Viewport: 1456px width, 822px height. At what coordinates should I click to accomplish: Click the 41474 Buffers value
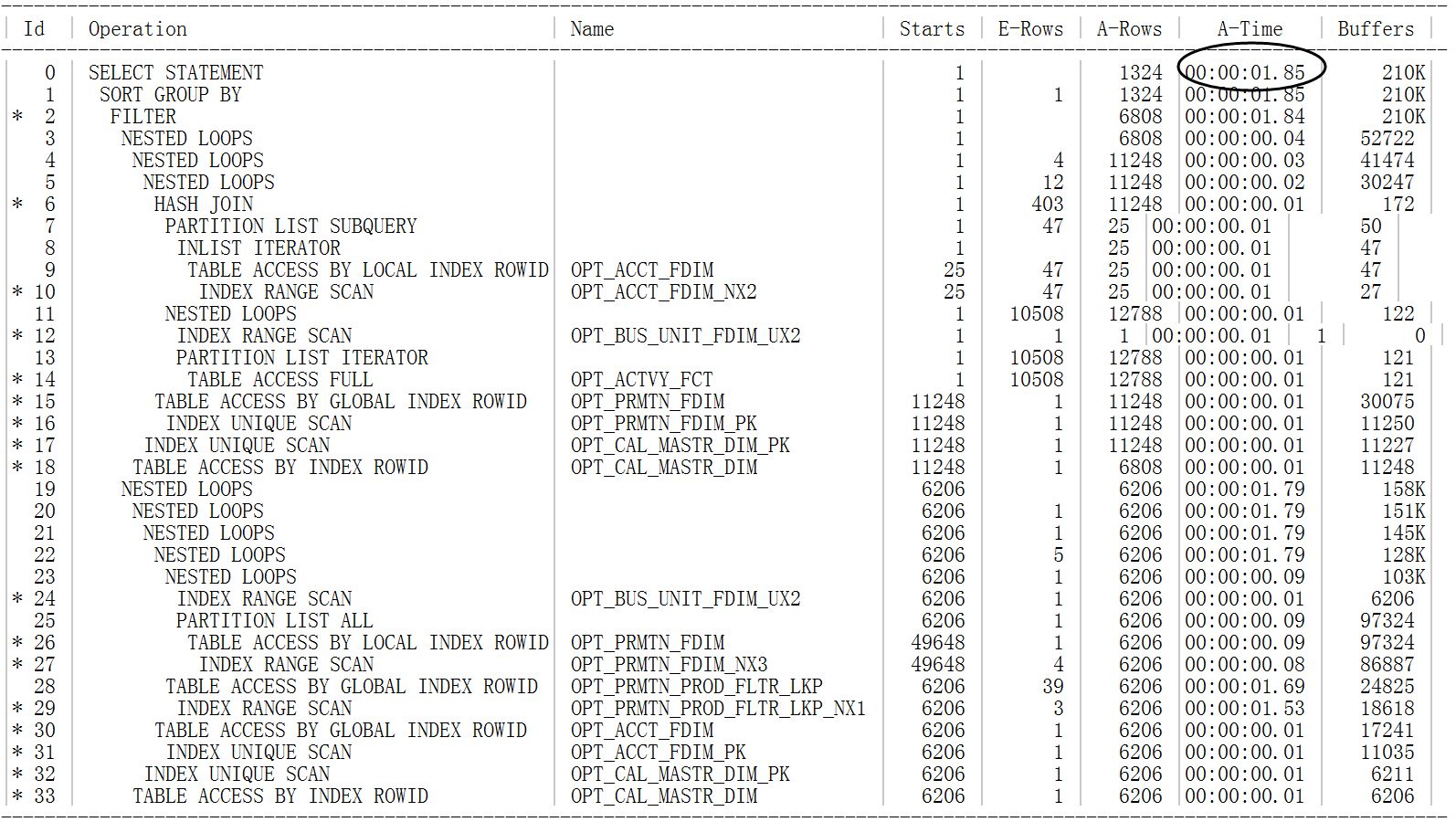pyautogui.click(x=1387, y=161)
